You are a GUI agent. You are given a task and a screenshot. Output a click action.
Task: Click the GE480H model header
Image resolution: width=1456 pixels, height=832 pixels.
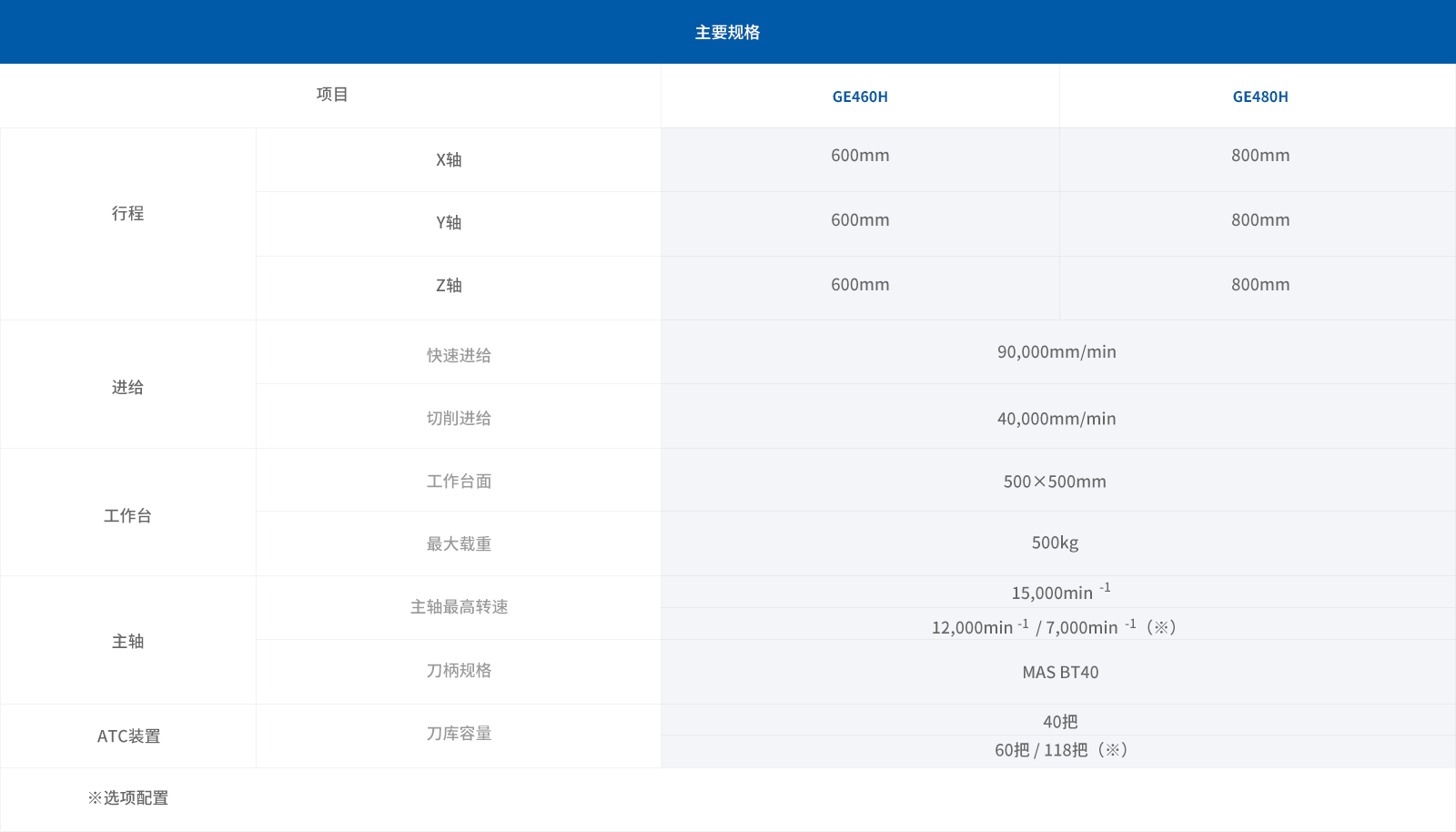point(1260,96)
